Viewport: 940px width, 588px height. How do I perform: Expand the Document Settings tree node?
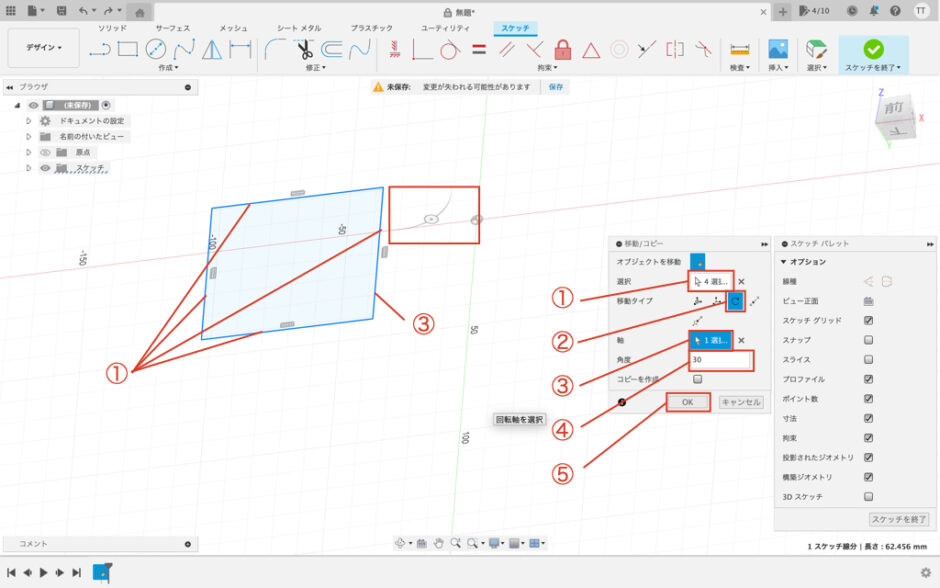pos(28,121)
